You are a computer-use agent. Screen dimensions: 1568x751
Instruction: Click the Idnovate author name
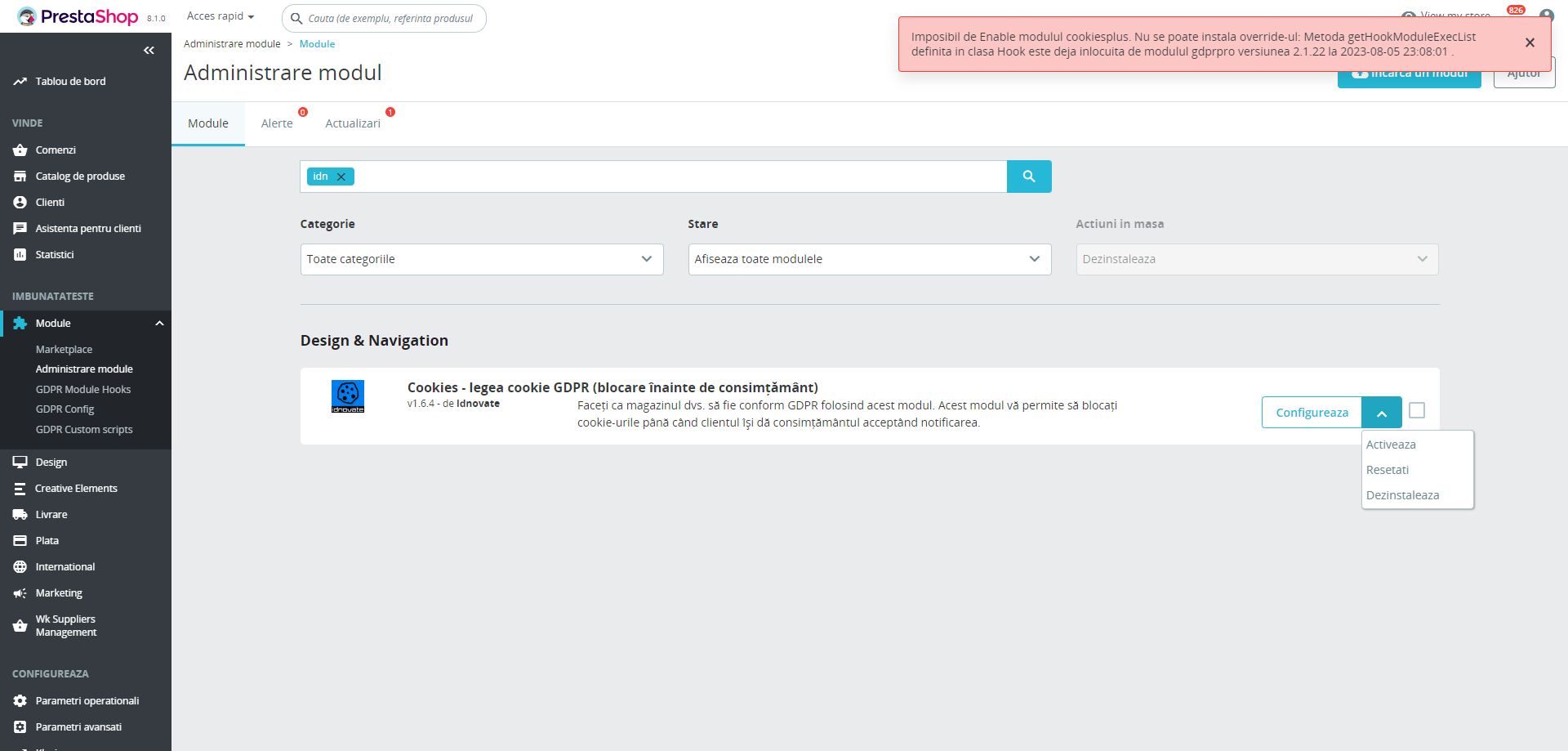[x=478, y=404]
